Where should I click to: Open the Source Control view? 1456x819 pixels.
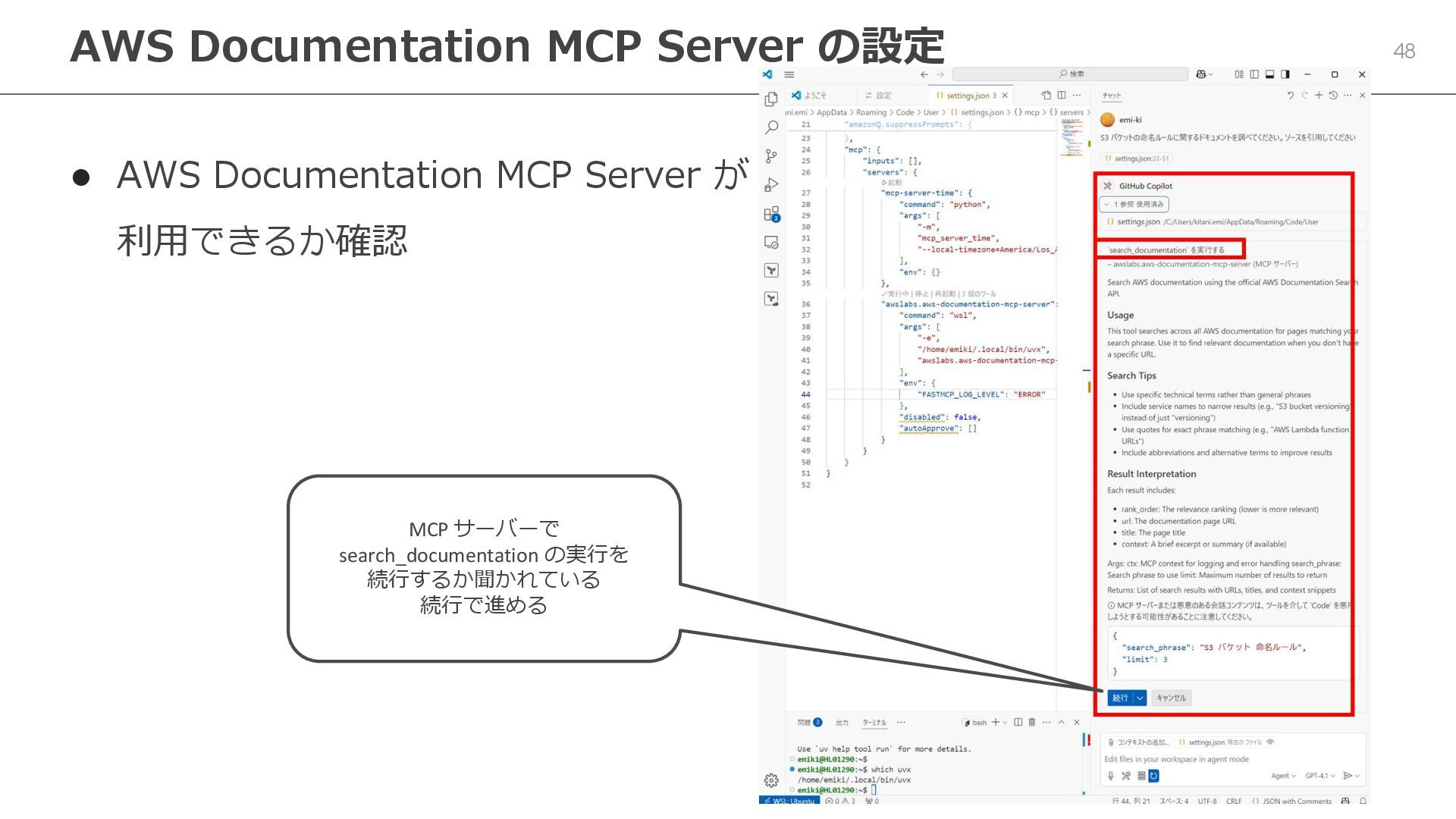(x=771, y=156)
